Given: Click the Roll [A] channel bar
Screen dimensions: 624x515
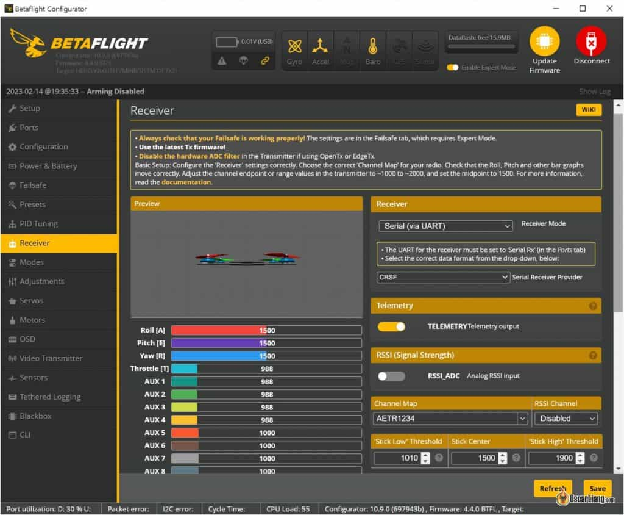Looking at the screenshot, I should point(266,330).
